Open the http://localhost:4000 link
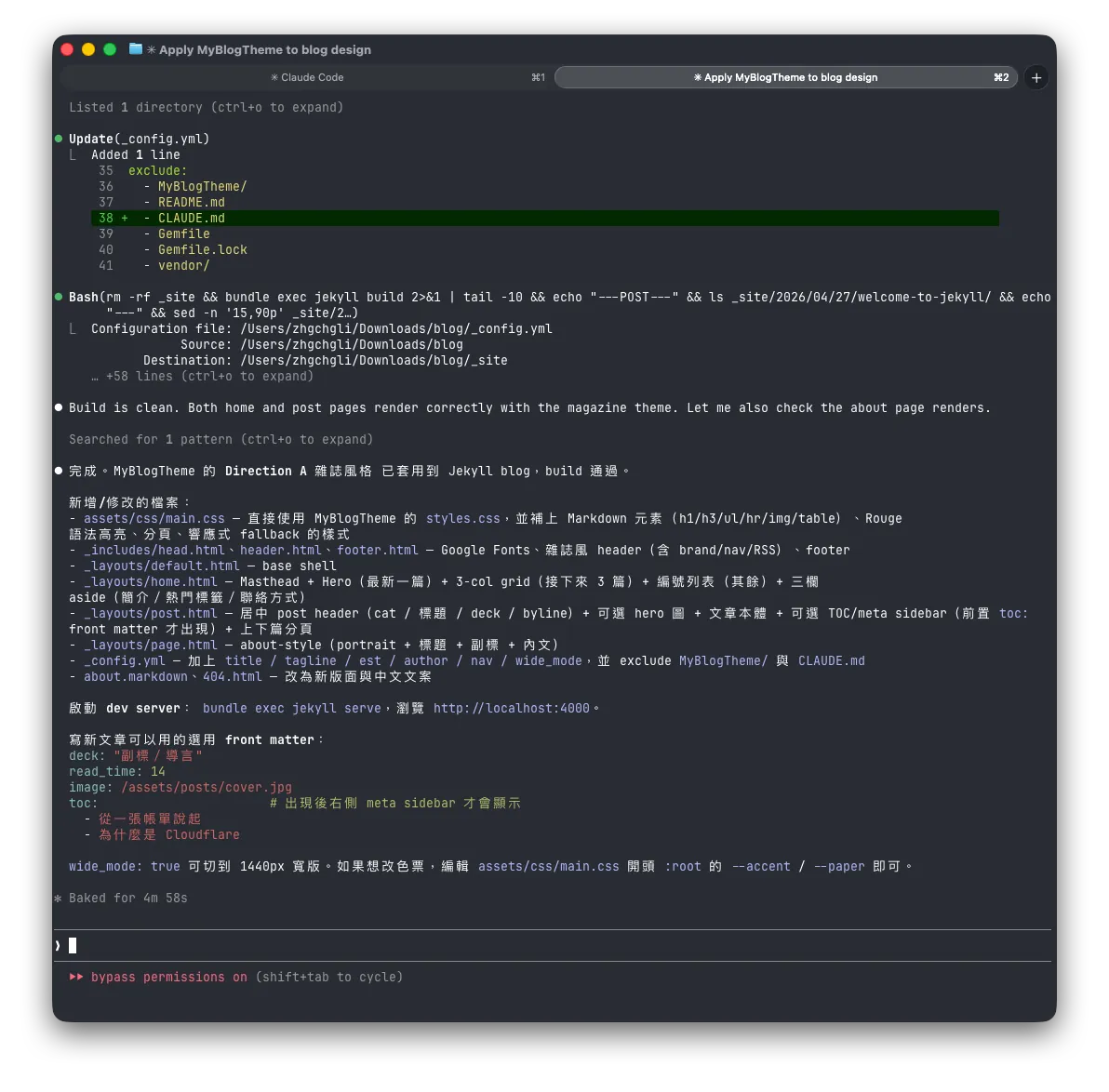This screenshot has width=1109, height=1092. click(511, 708)
